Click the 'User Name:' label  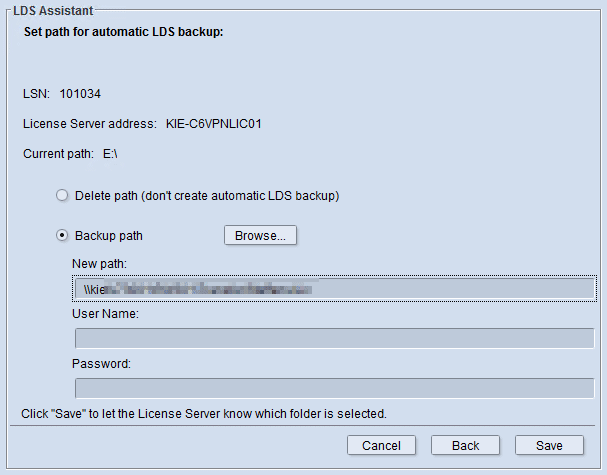click(x=105, y=313)
